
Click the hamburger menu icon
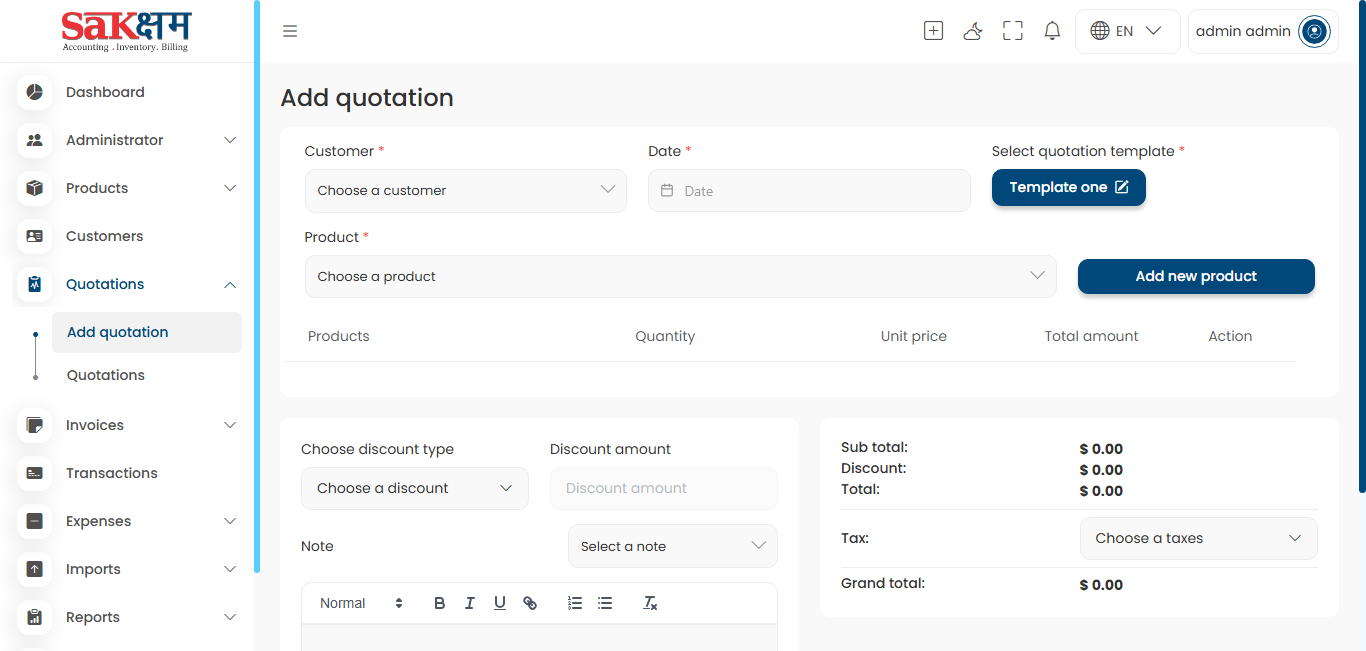click(x=290, y=31)
